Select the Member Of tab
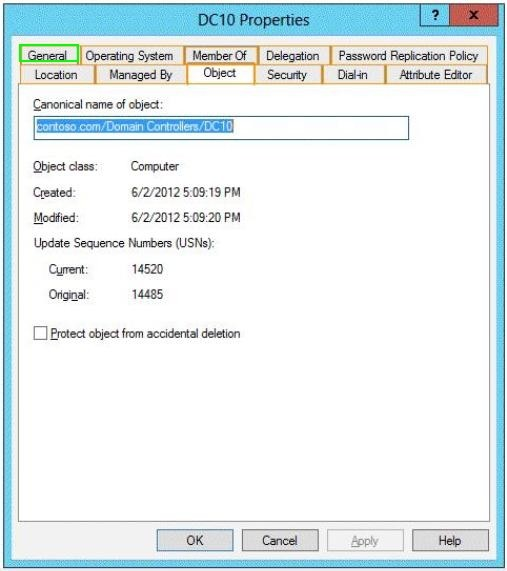 (220, 56)
